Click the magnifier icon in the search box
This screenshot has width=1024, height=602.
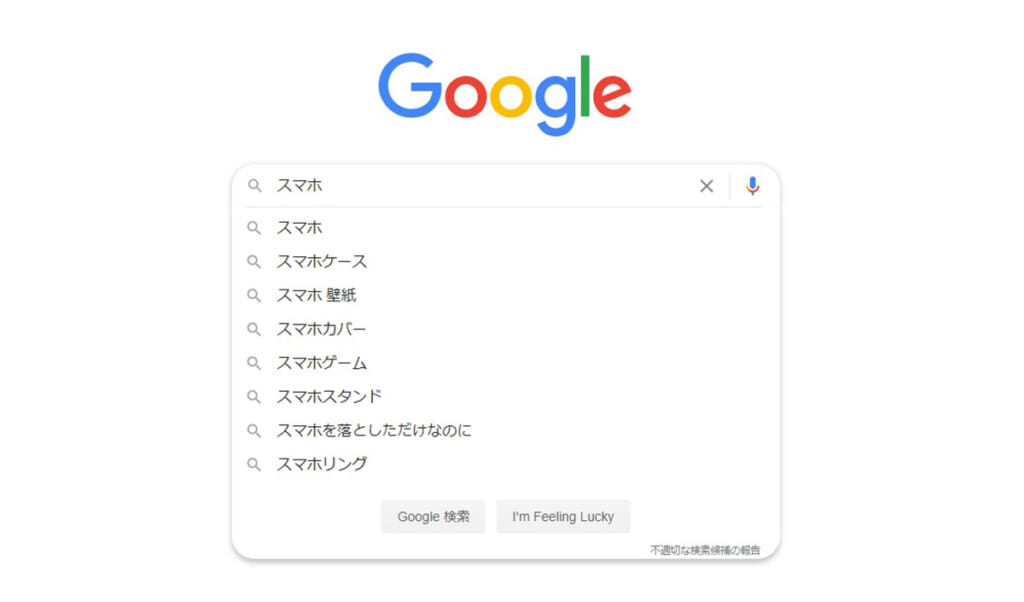(255, 186)
